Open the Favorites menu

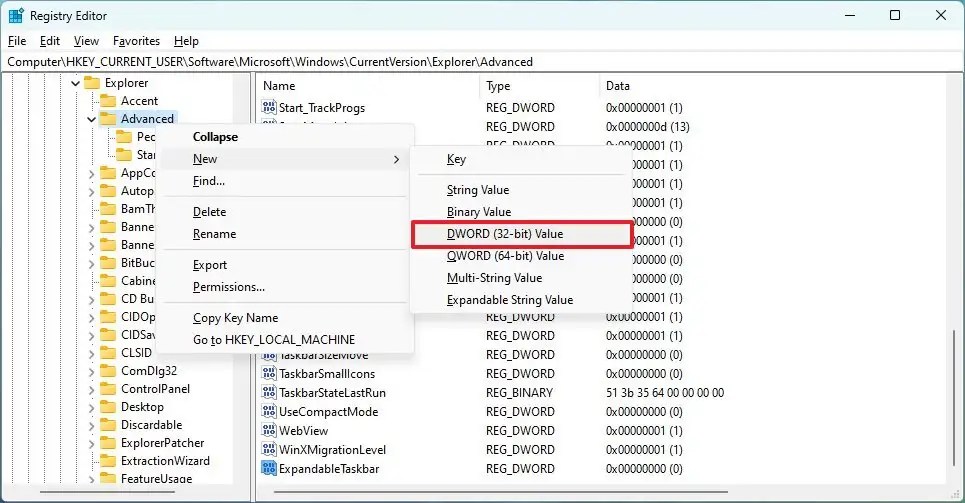(x=136, y=41)
